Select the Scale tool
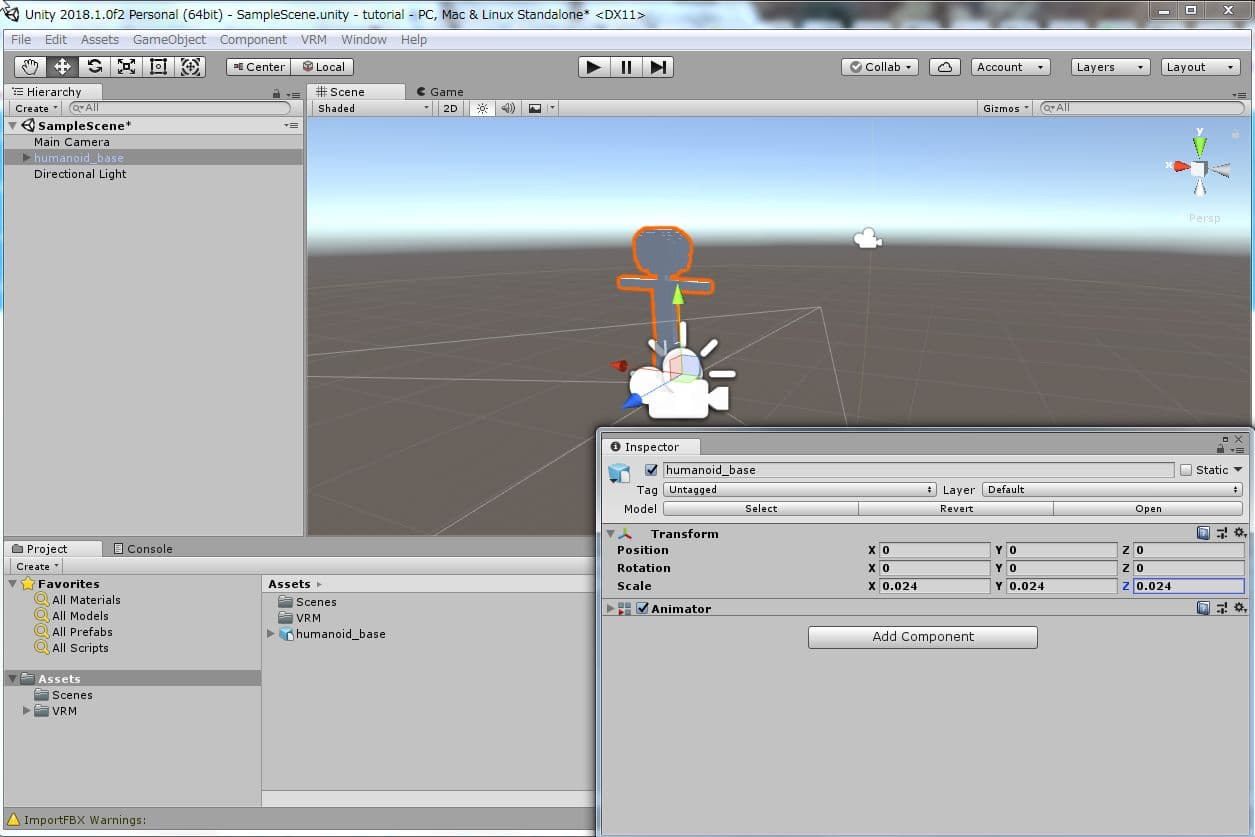 126,67
